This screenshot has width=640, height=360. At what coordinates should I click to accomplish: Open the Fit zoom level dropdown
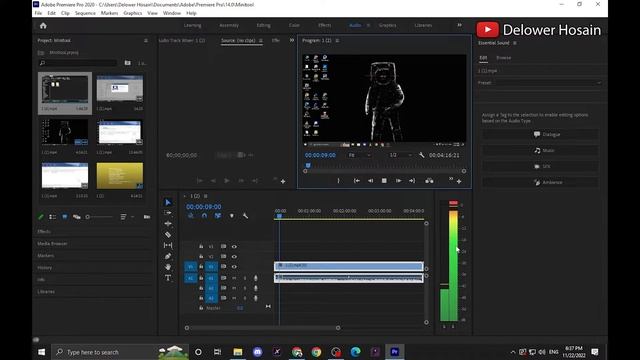pyautogui.click(x=359, y=155)
